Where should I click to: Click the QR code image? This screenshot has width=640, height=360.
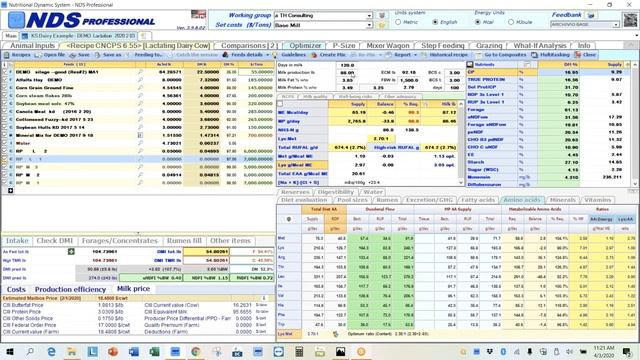(x=631, y=20)
